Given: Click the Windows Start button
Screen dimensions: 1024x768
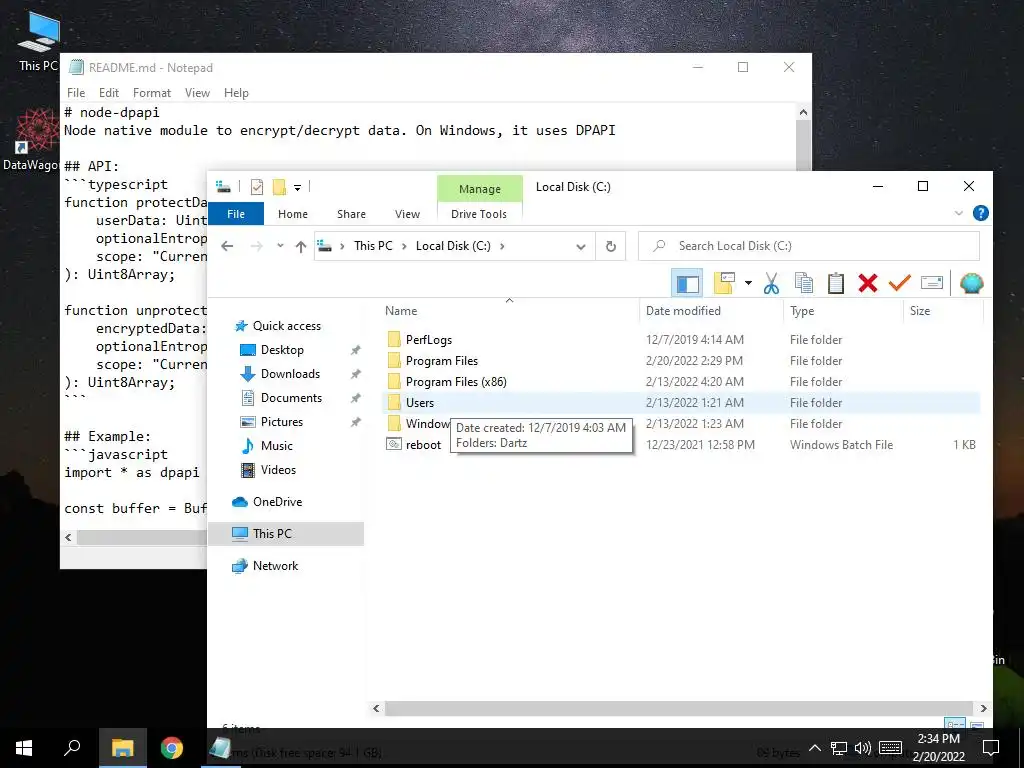Looking at the screenshot, I should pyautogui.click(x=24, y=748).
